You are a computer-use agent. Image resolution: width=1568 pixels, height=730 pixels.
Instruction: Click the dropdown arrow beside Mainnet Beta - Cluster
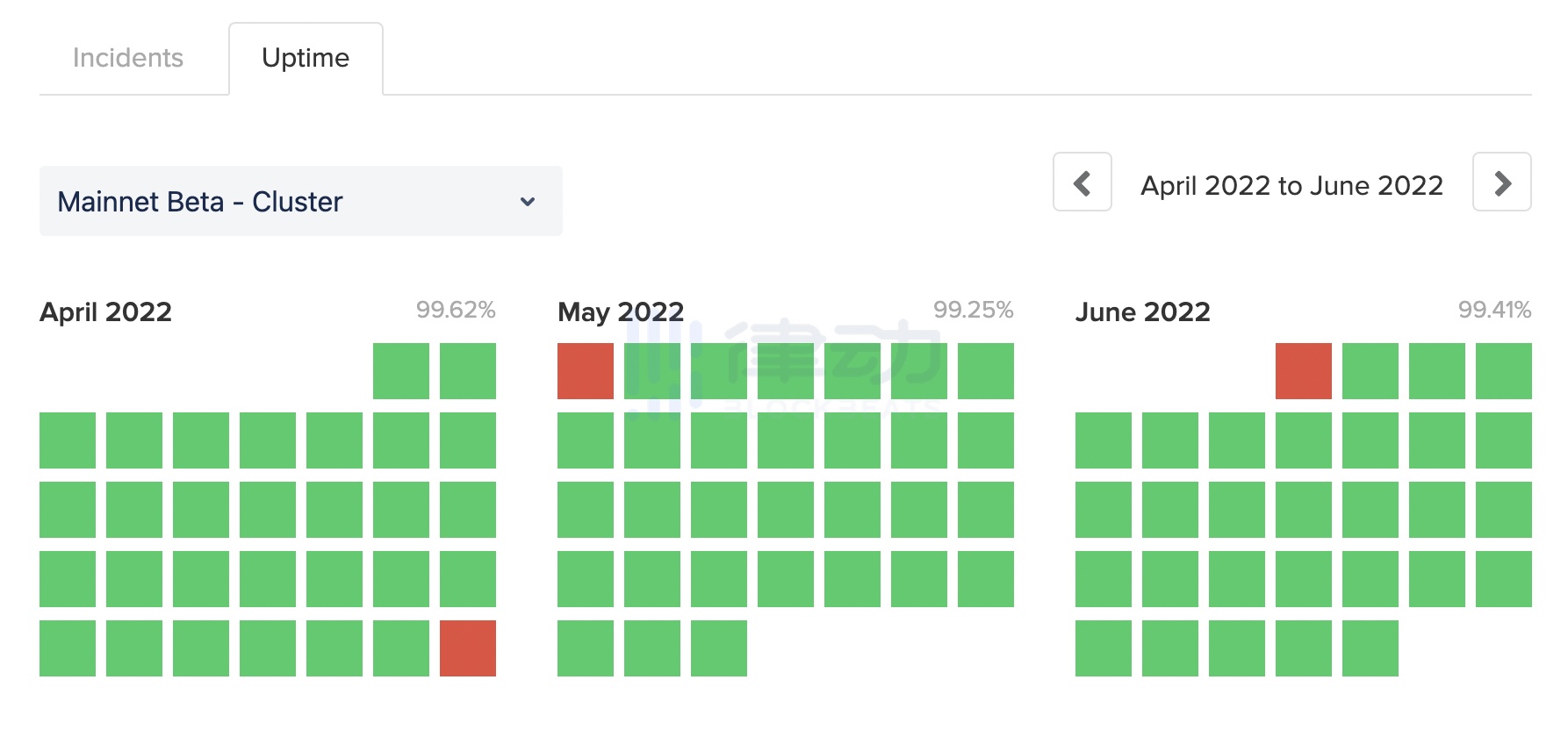(528, 202)
